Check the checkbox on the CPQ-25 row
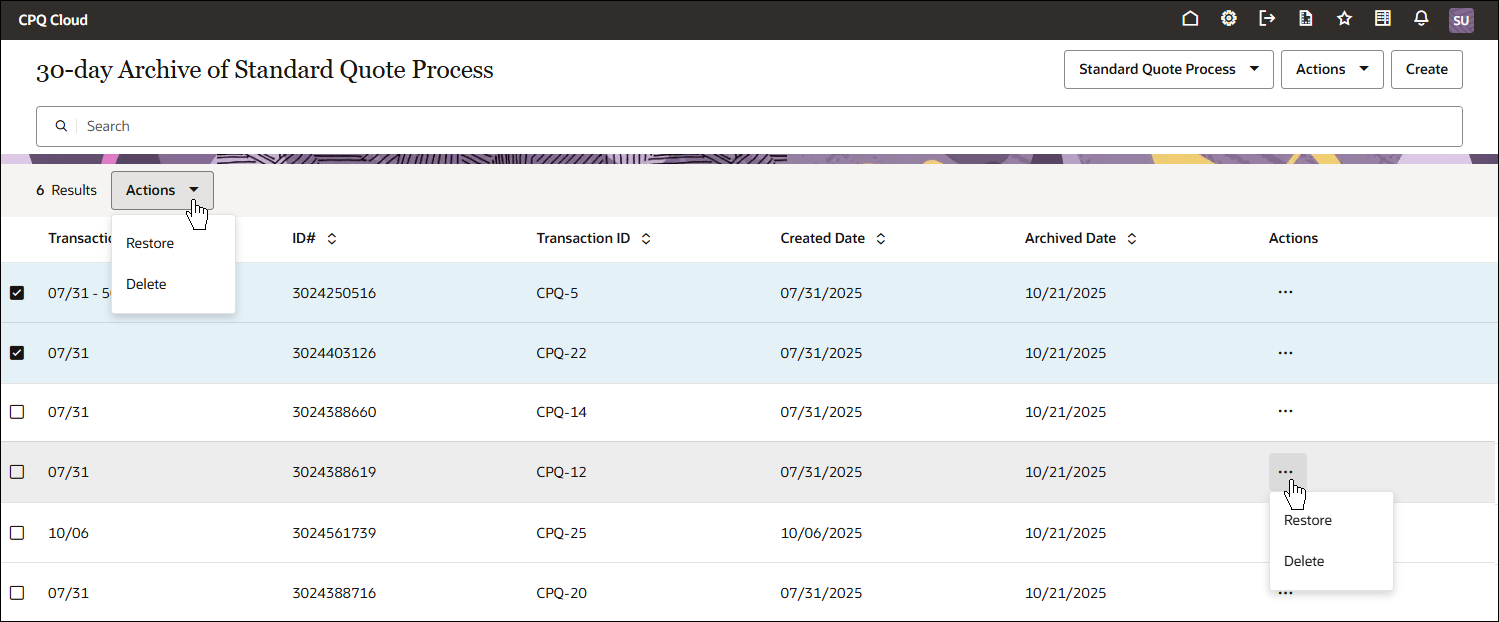The image size is (1499, 622). click(x=17, y=533)
